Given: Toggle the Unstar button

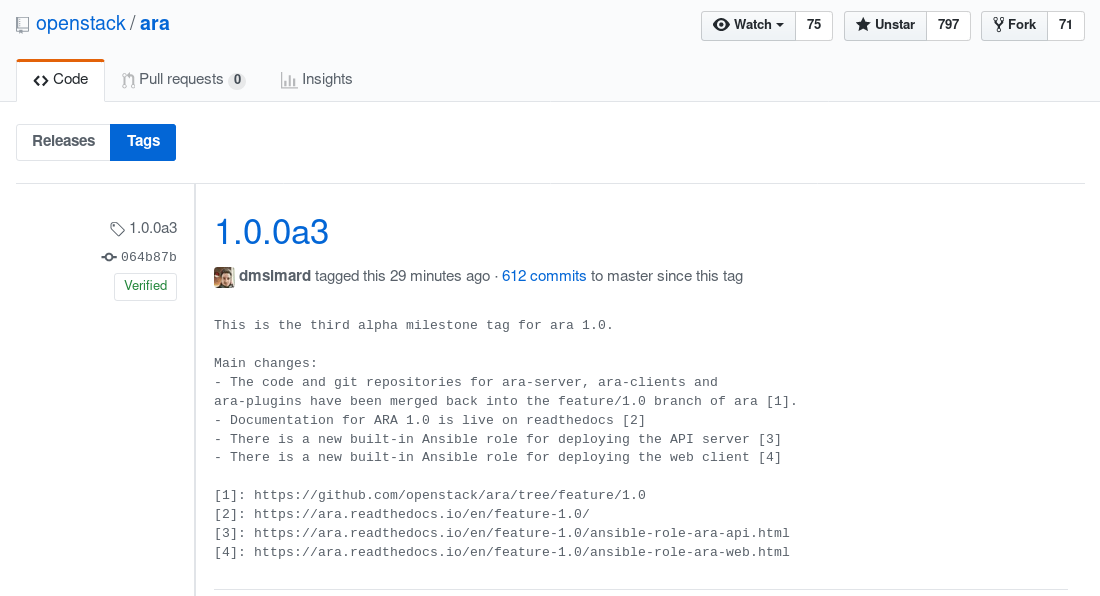Looking at the screenshot, I should pyautogui.click(x=885, y=26).
